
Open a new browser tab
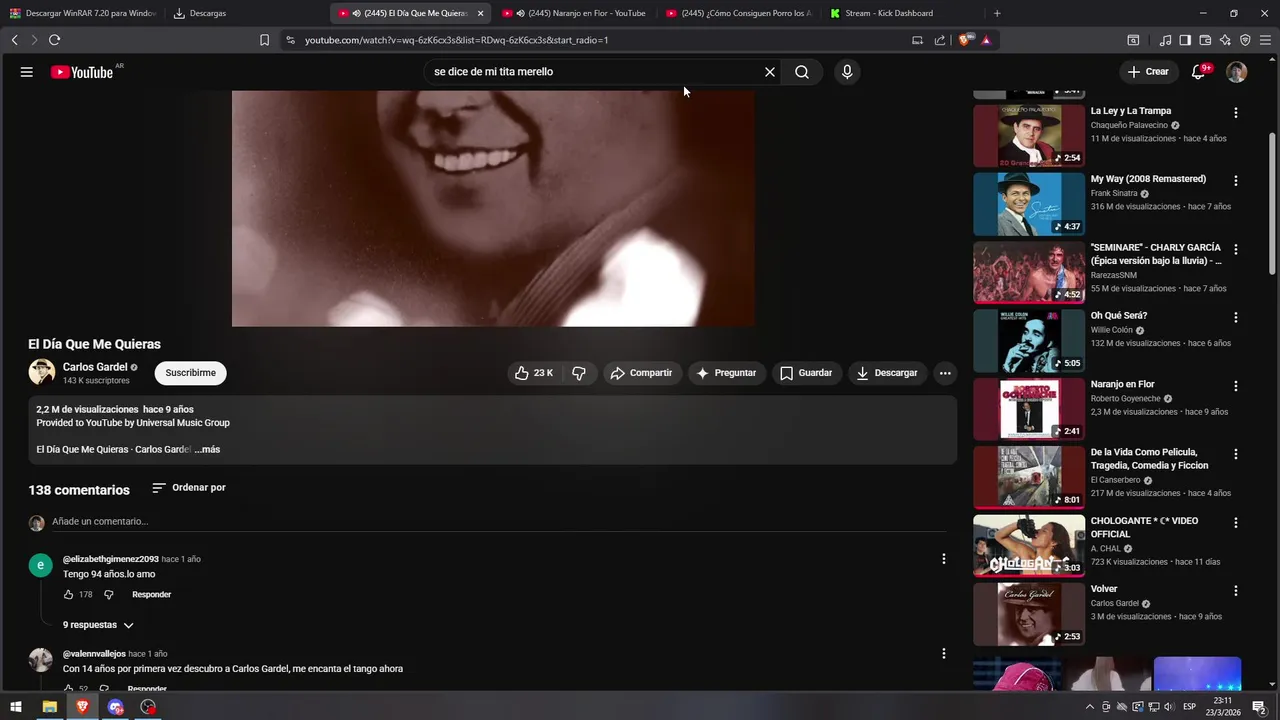click(997, 13)
